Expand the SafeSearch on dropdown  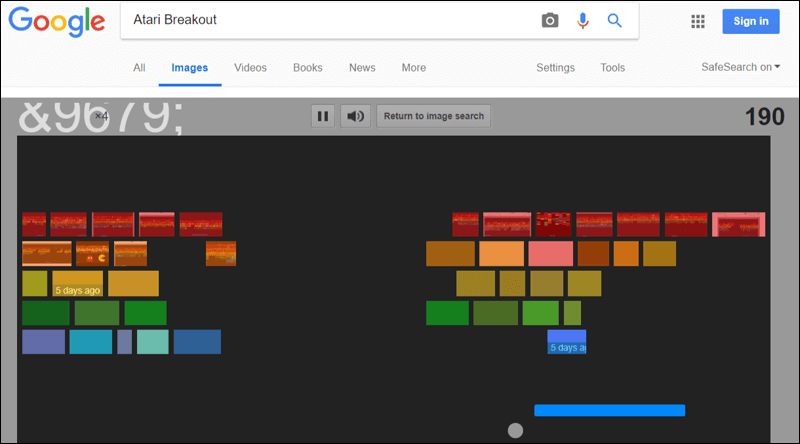pyautogui.click(x=741, y=68)
